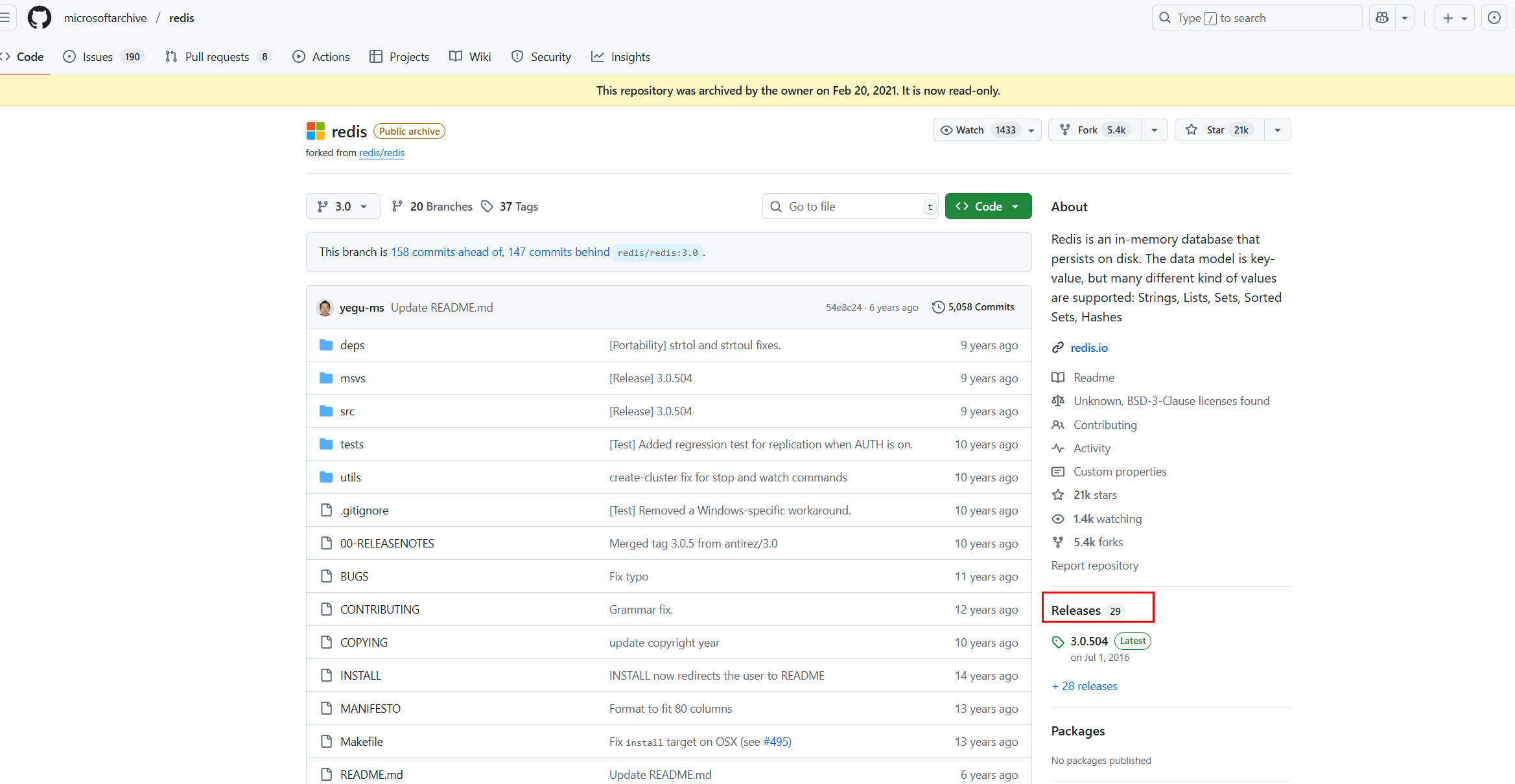Open the Actions tab
Screen dimensions: 1515x784
click(321, 56)
